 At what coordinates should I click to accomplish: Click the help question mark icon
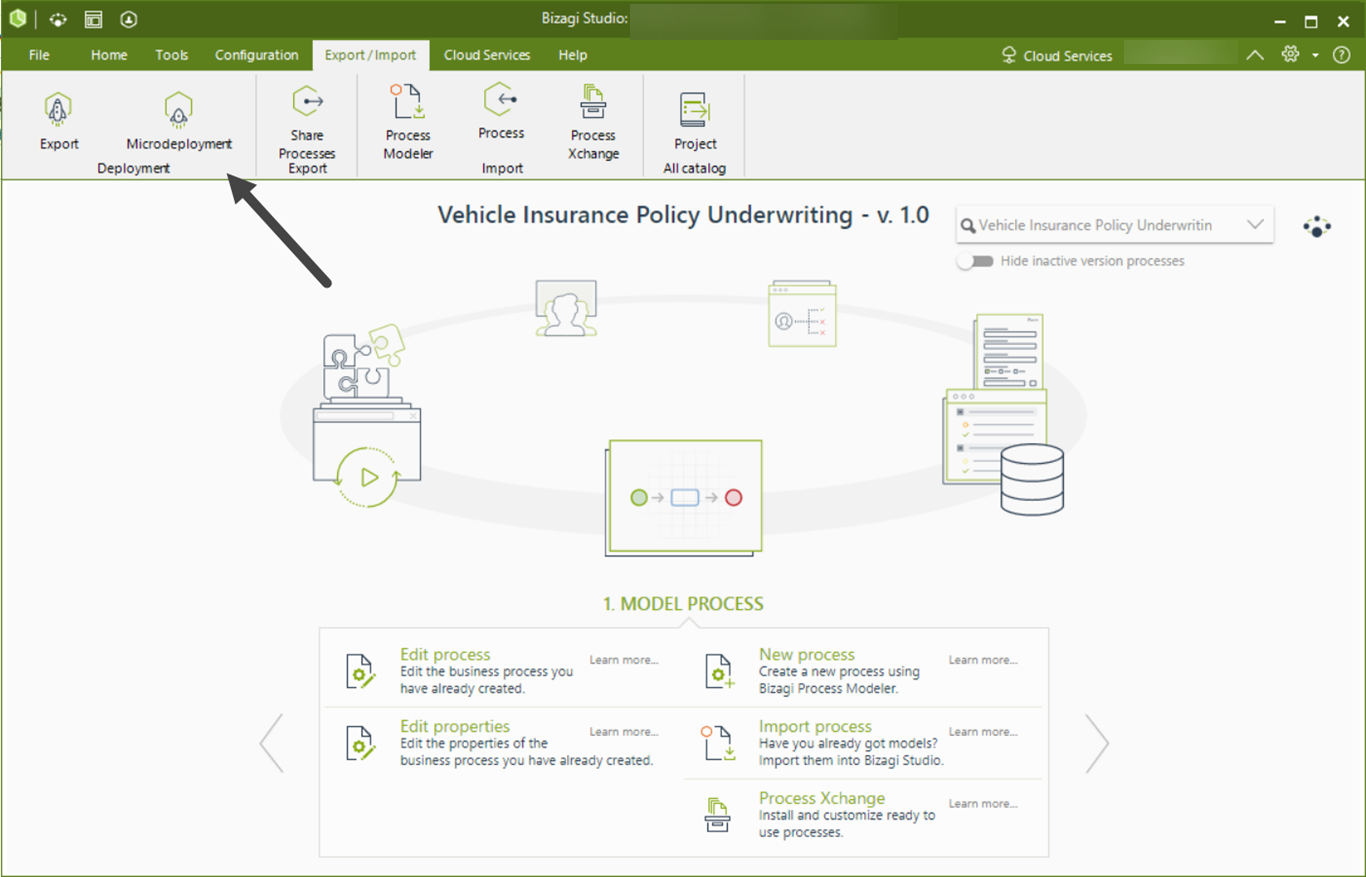tap(1342, 56)
